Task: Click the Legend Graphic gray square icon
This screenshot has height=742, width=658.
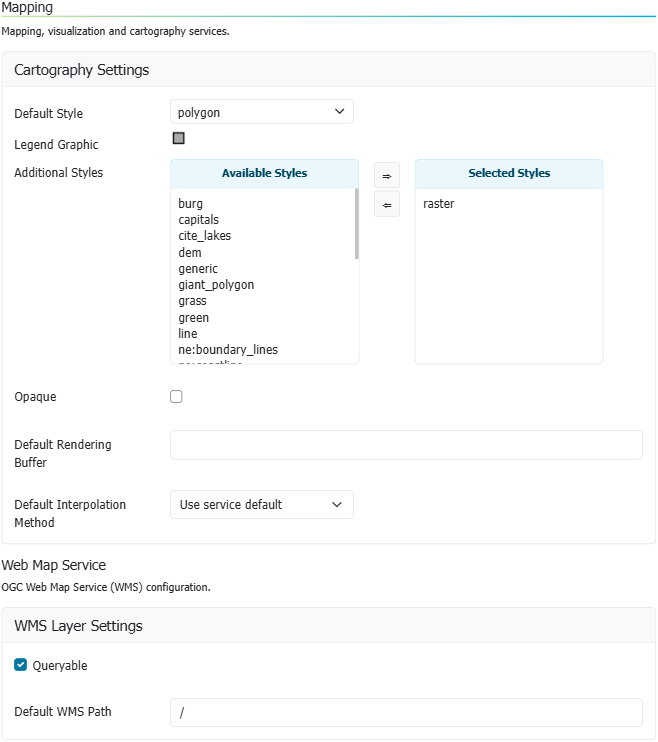Action: click(x=178, y=139)
